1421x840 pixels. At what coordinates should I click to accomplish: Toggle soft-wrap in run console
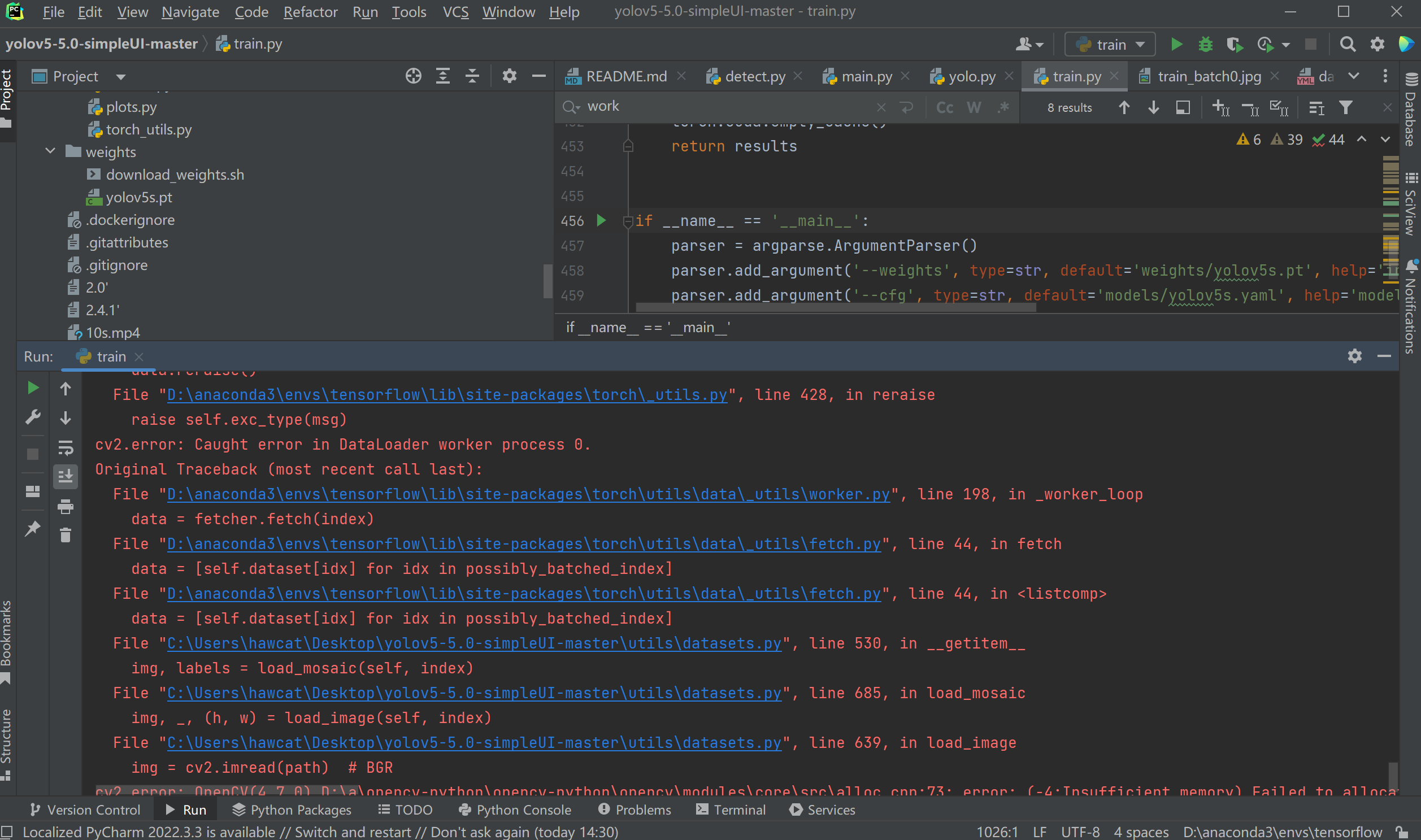tap(65, 448)
